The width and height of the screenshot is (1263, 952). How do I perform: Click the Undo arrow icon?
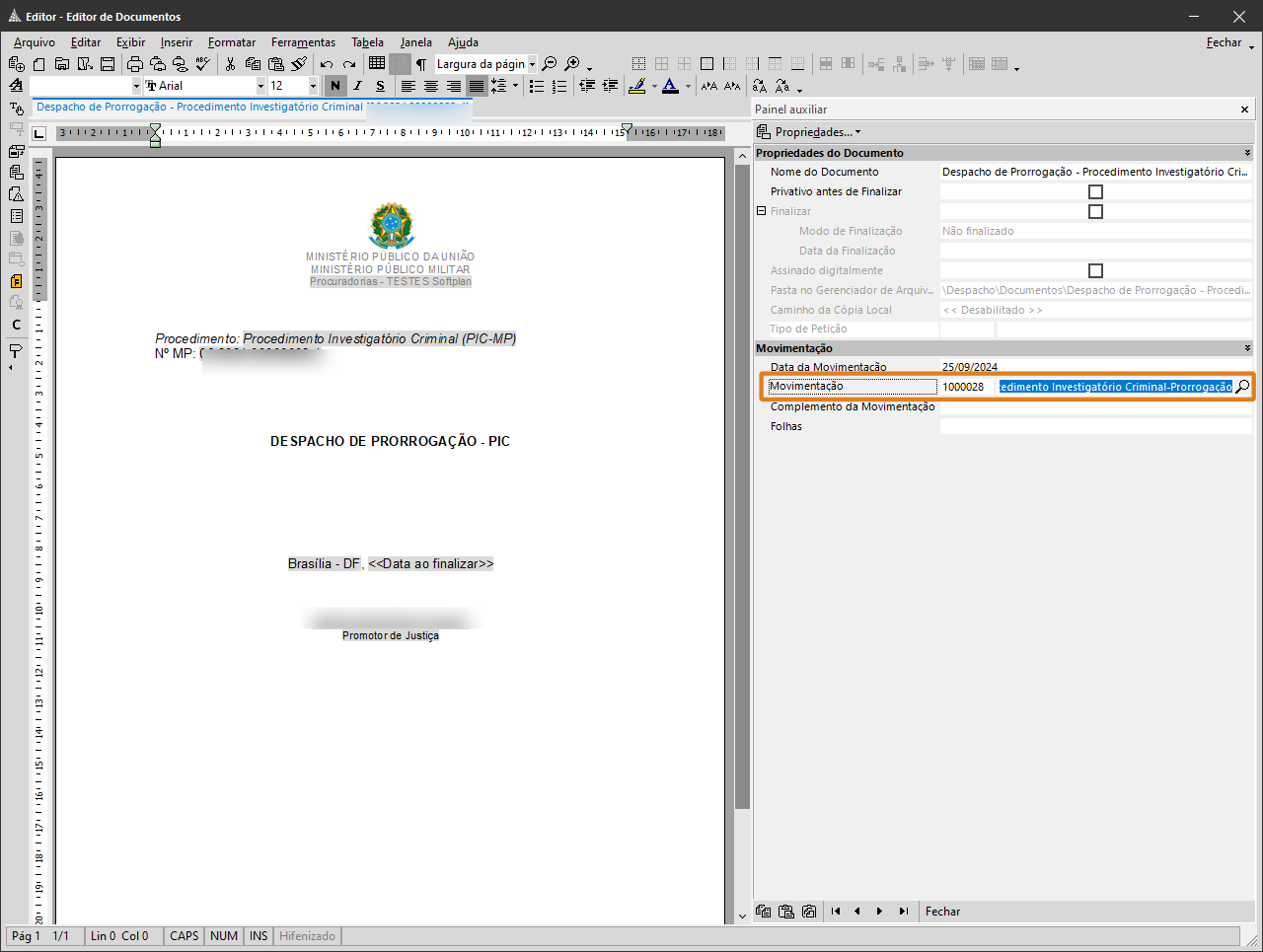(327, 64)
